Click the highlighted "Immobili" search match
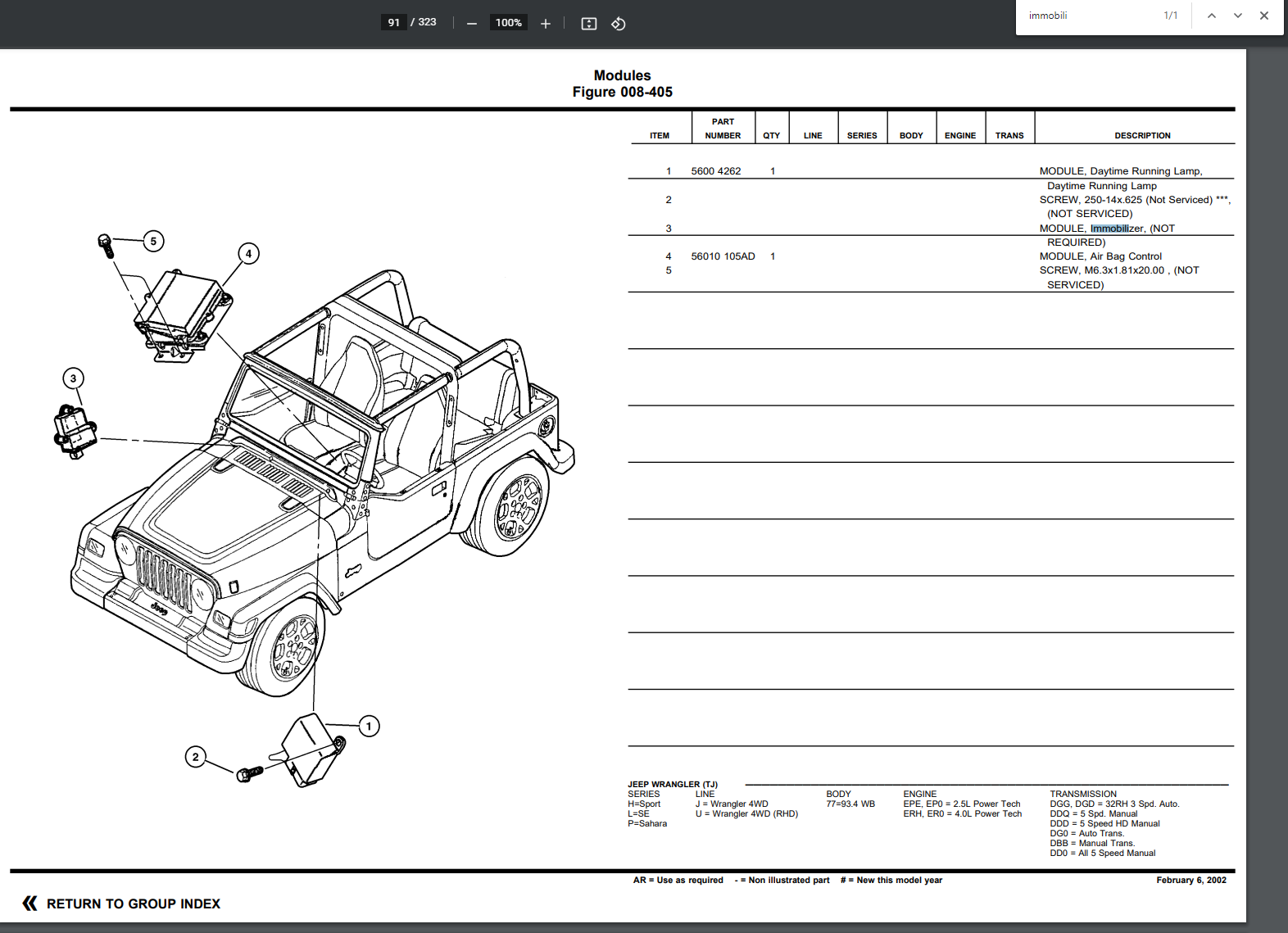The image size is (1288, 933). 1109,229
